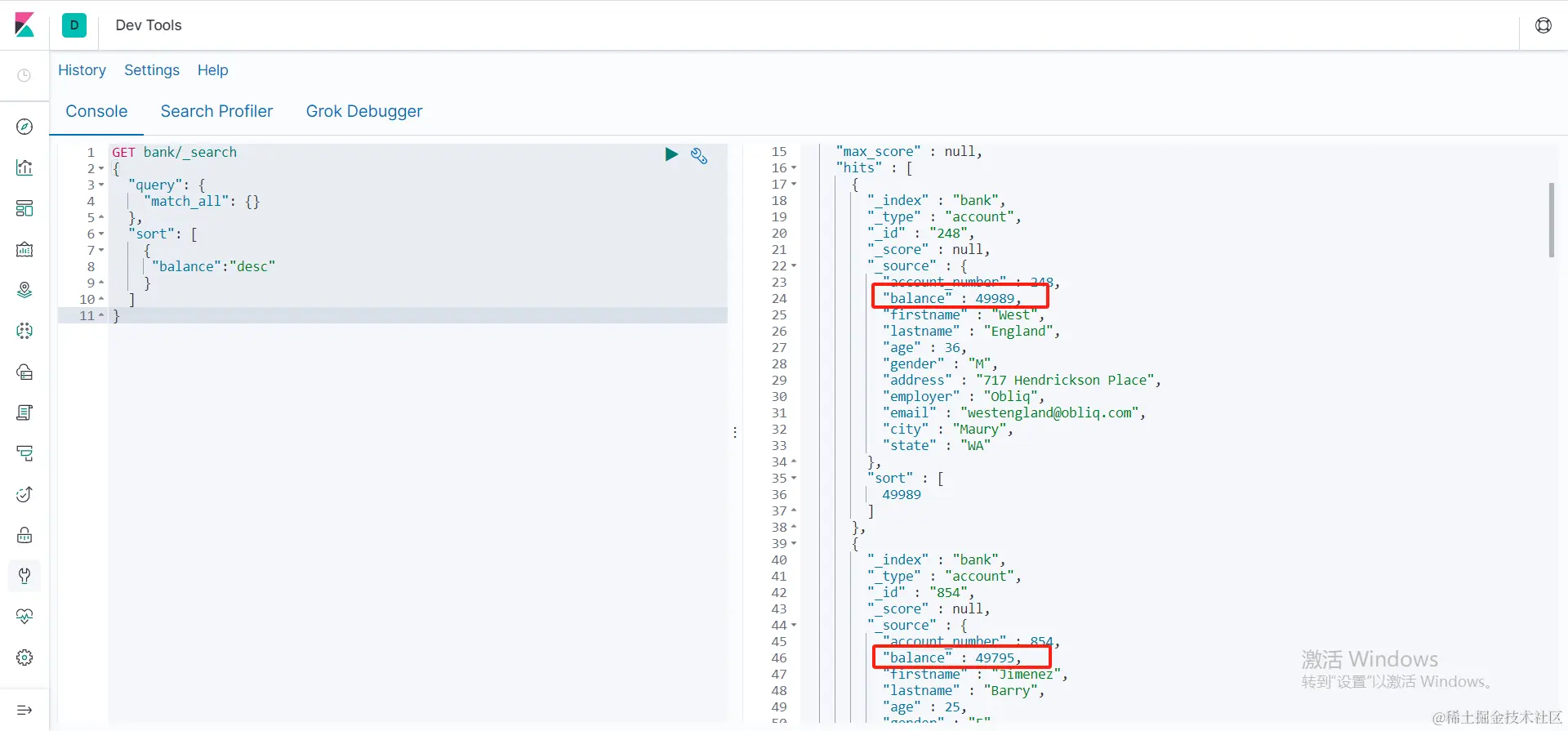
Task: Click the "balance":"desc" line in editor
Action: tap(213, 267)
